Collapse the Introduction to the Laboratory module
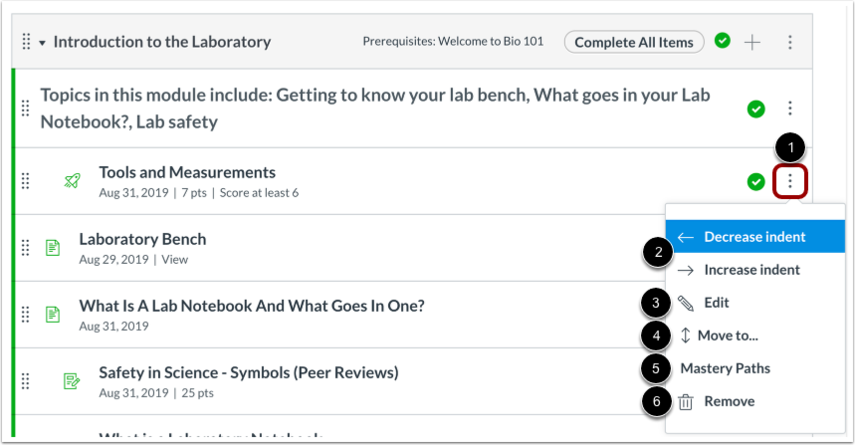The height and width of the screenshot is (445, 855). [x=42, y=43]
